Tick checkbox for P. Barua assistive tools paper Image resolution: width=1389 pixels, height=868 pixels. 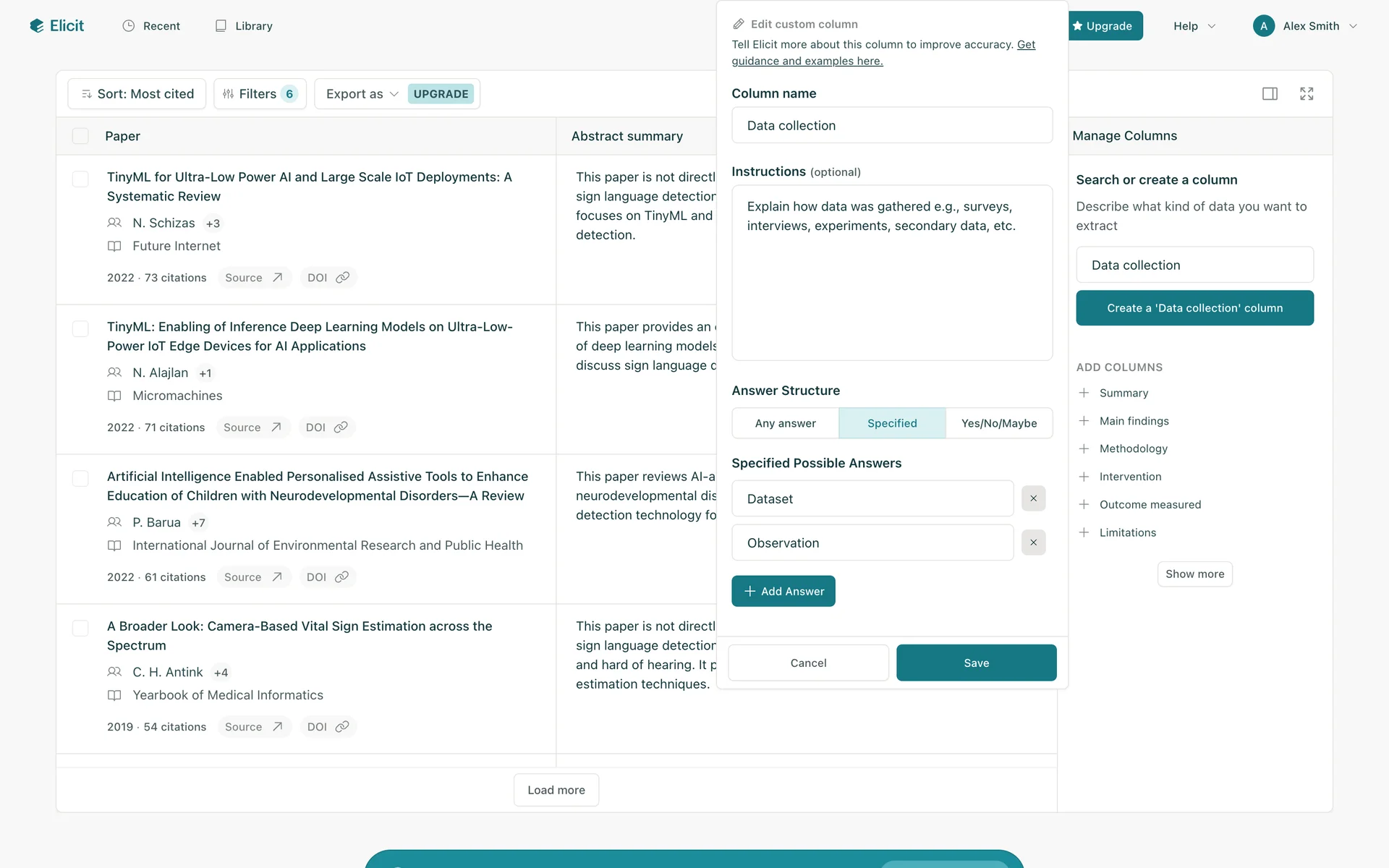click(80, 479)
